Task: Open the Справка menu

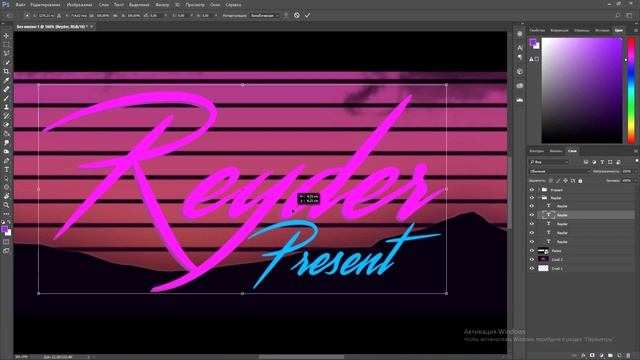Action: click(233, 5)
